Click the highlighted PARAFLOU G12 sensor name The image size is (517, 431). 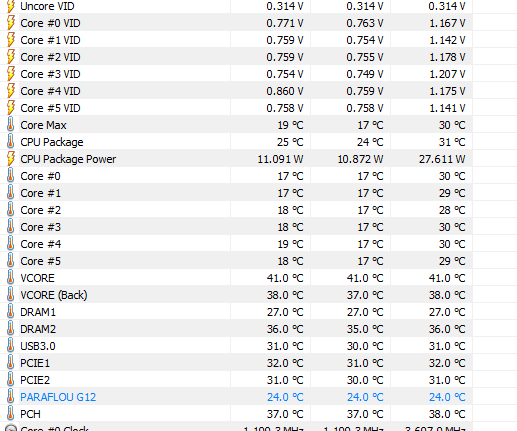pos(58,397)
